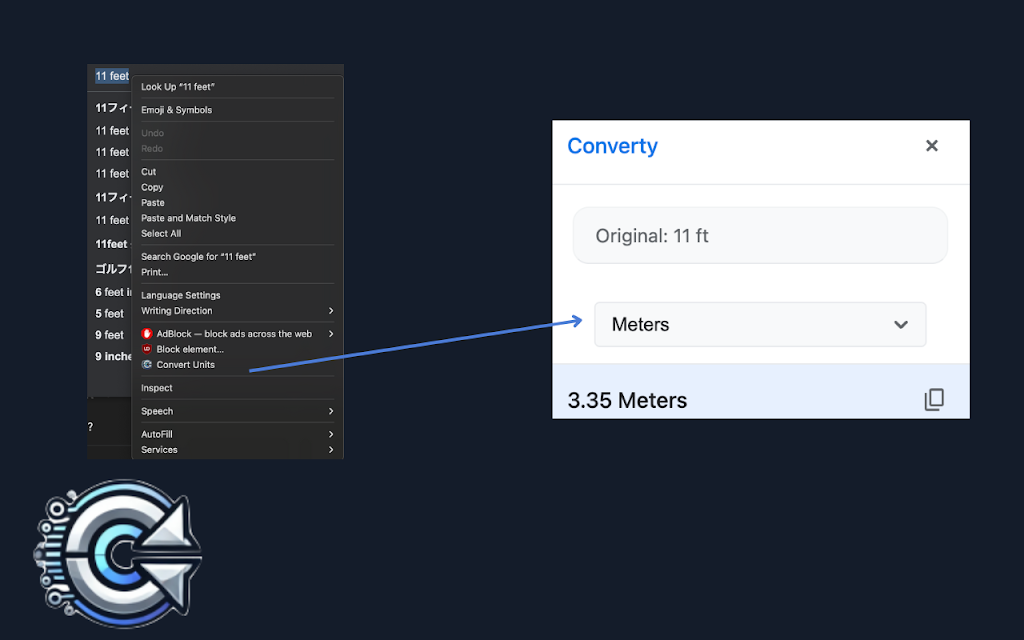The height and width of the screenshot is (640, 1024).
Task: Select the 11feet bold suggestion row
Action: tap(112, 244)
